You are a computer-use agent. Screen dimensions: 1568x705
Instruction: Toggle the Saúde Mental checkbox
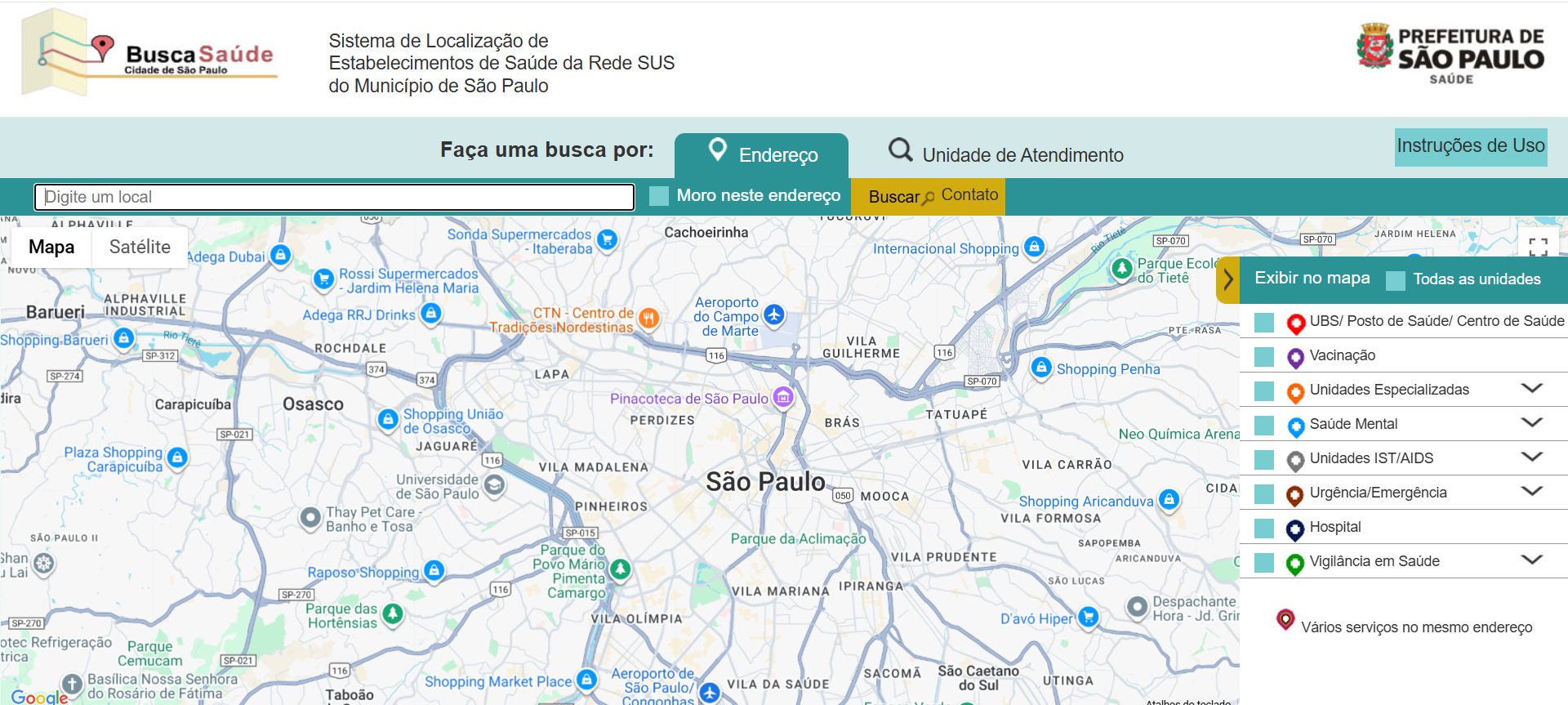(x=1264, y=425)
